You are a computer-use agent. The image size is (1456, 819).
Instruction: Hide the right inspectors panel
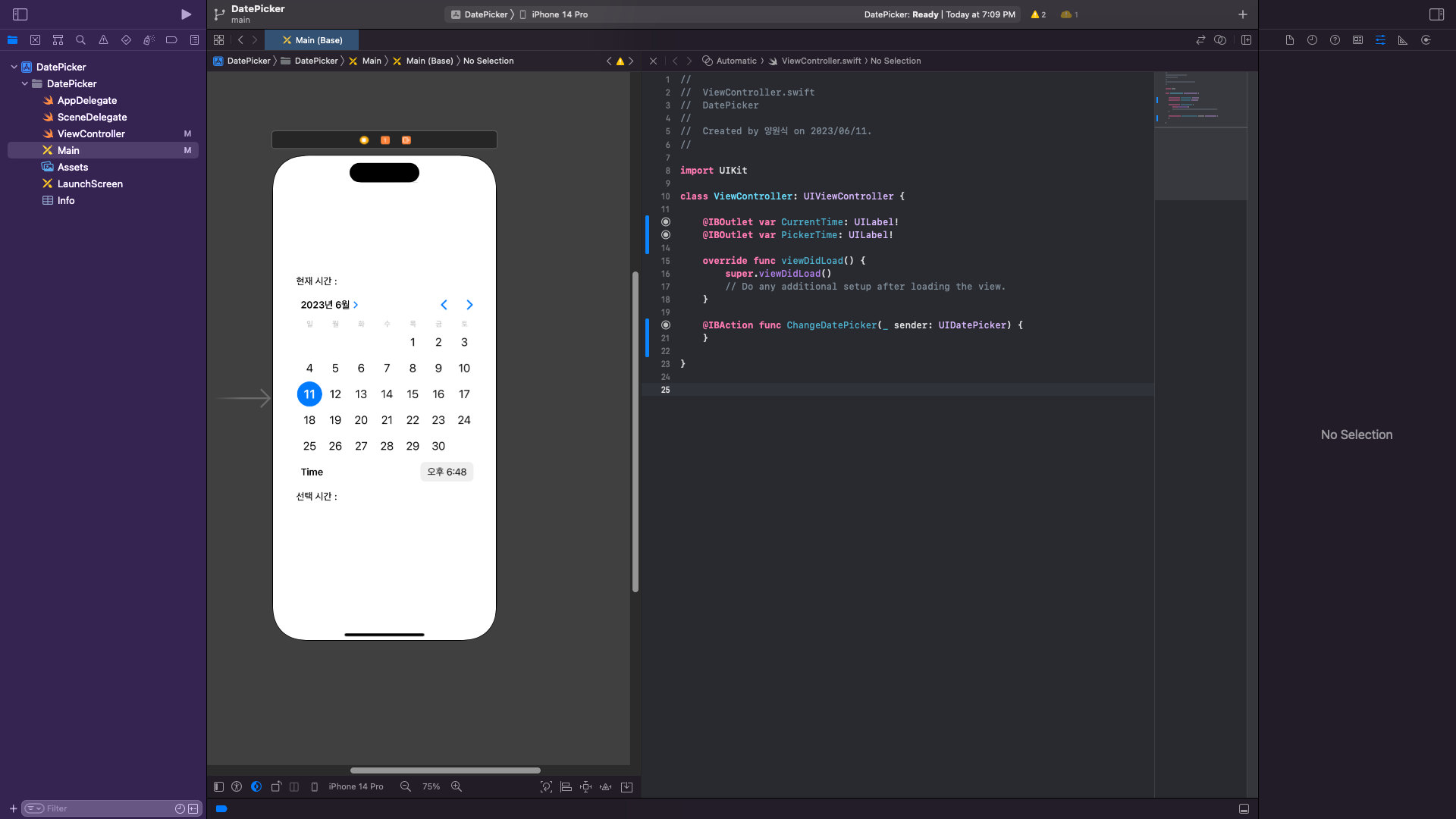(1436, 14)
